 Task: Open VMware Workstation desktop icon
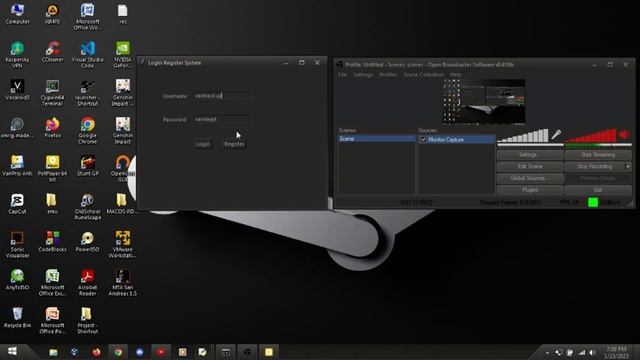(x=122, y=244)
